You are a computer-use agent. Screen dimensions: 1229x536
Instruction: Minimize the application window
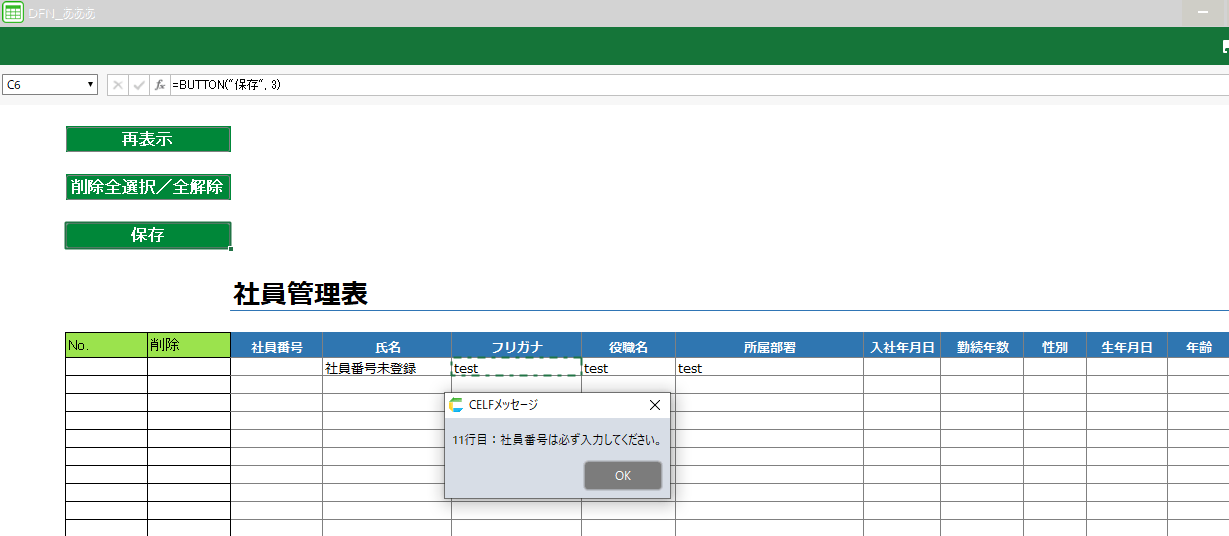pyautogui.click(x=1203, y=13)
